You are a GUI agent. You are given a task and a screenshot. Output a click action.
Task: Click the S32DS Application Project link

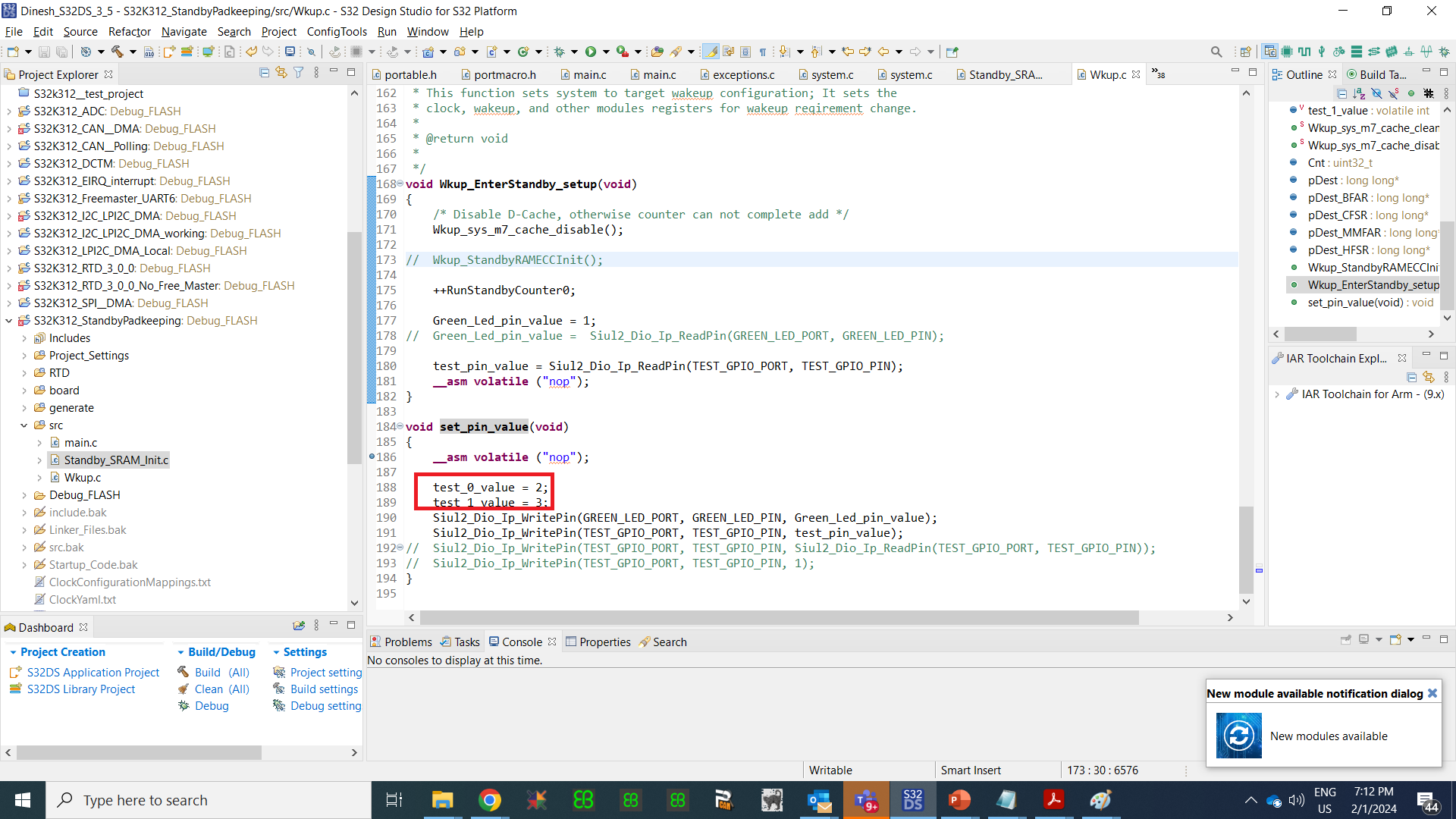93,673
